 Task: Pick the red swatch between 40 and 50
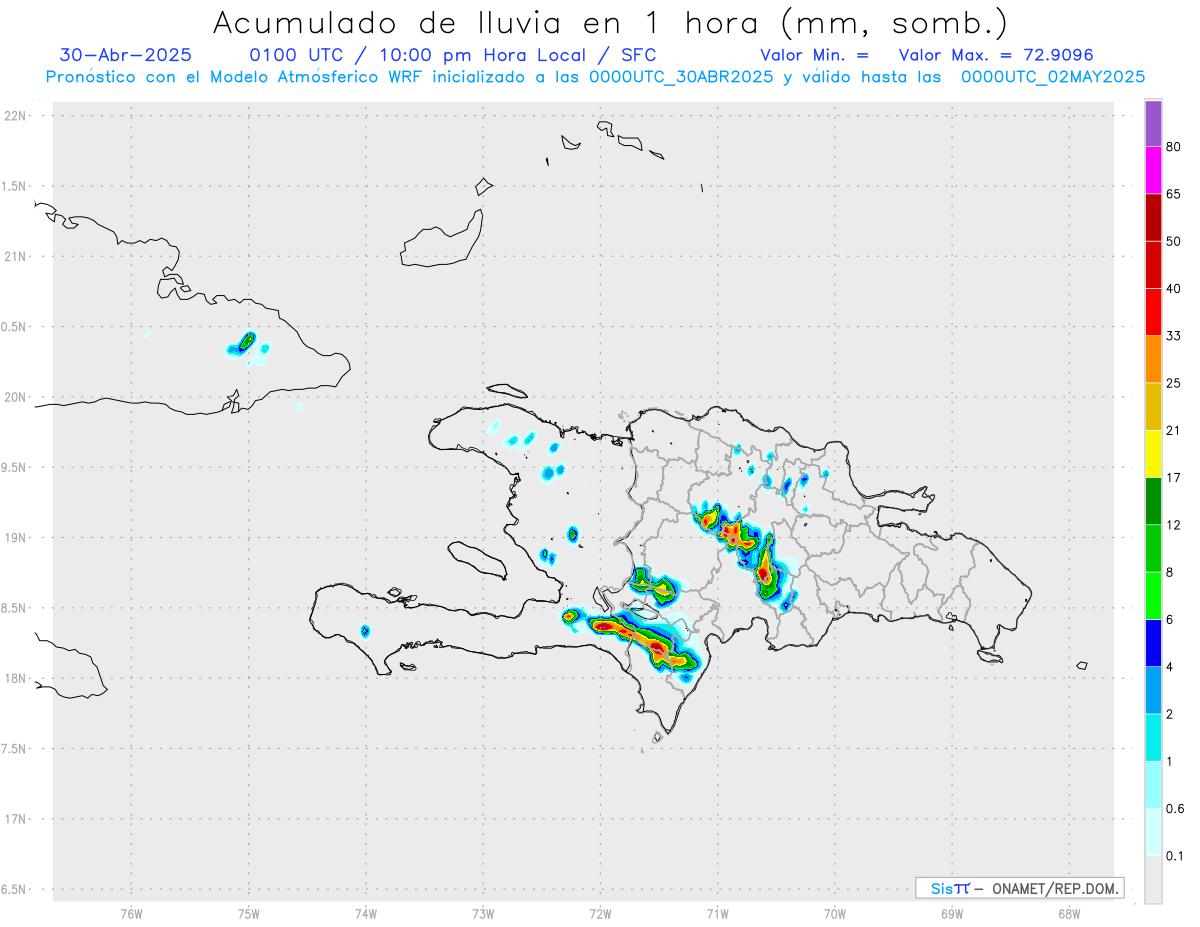point(1153,265)
